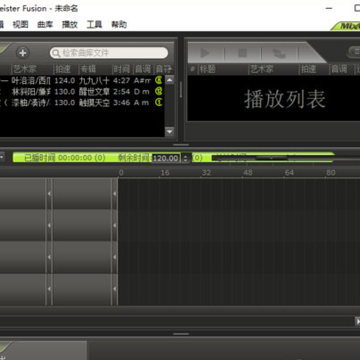The width and height of the screenshot is (360, 360).
Task: Open the 曲库 menu
Action: (45, 24)
